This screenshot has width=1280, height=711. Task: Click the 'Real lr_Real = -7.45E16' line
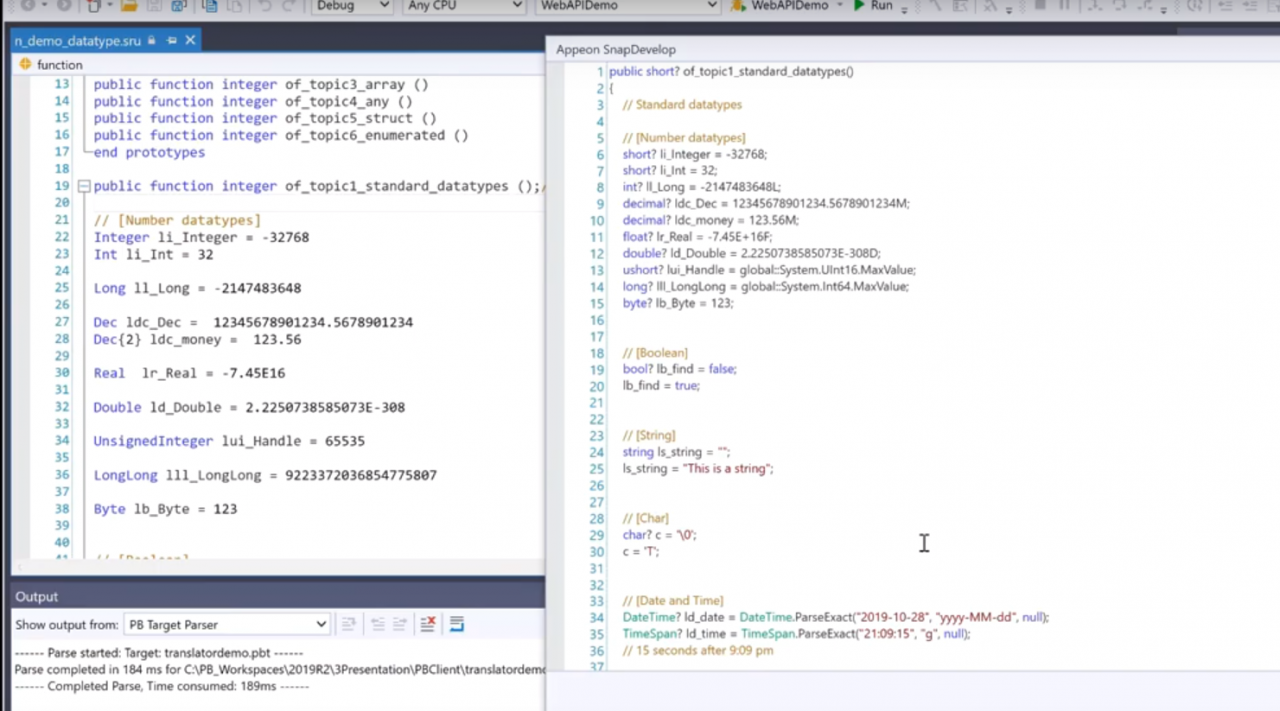[x=189, y=373]
